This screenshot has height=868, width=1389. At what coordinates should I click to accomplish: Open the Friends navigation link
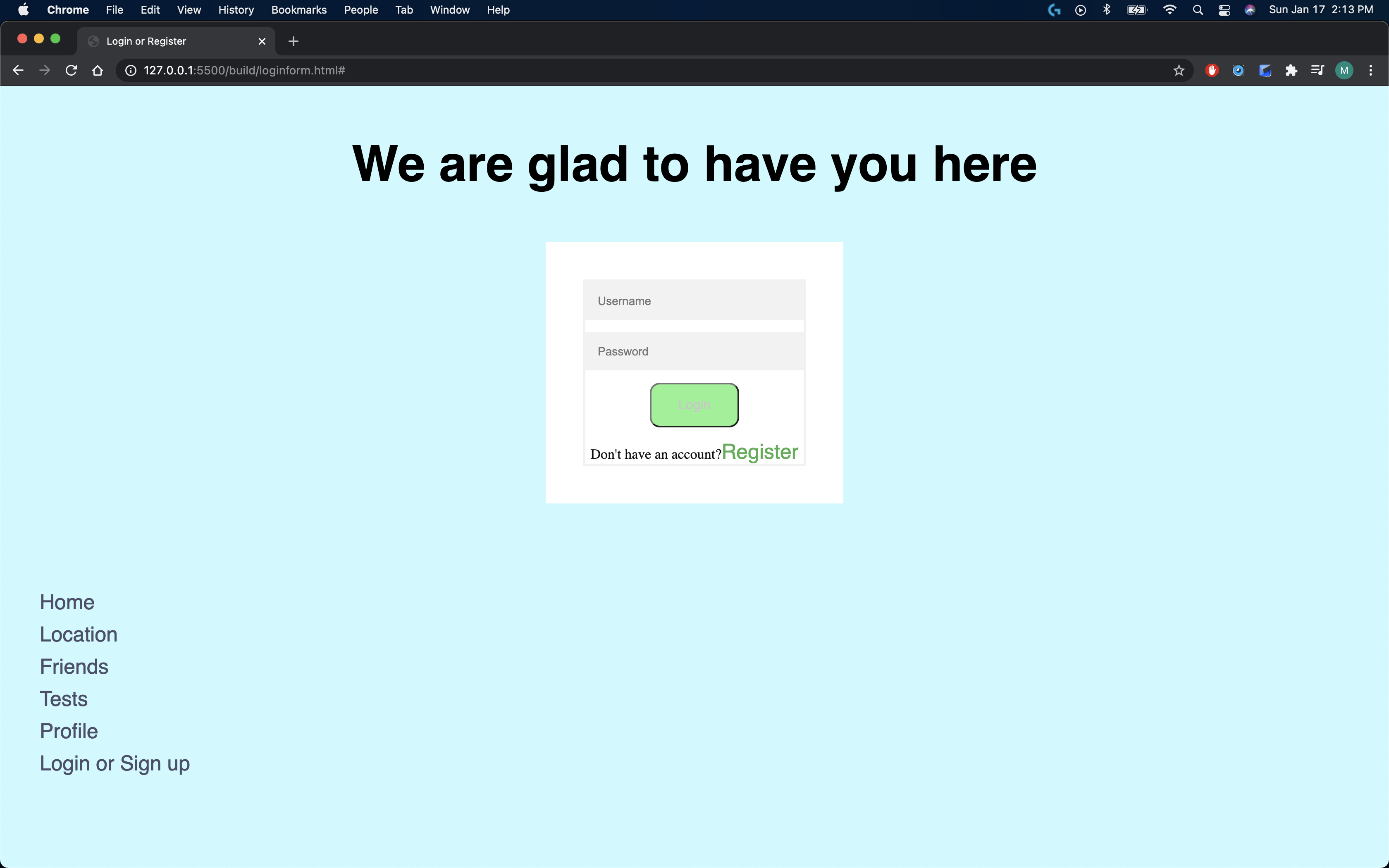click(74, 666)
